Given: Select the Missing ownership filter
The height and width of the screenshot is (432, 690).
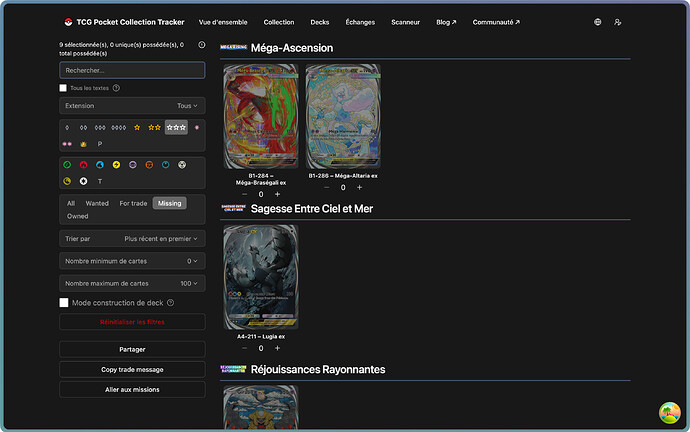Looking at the screenshot, I should point(169,203).
